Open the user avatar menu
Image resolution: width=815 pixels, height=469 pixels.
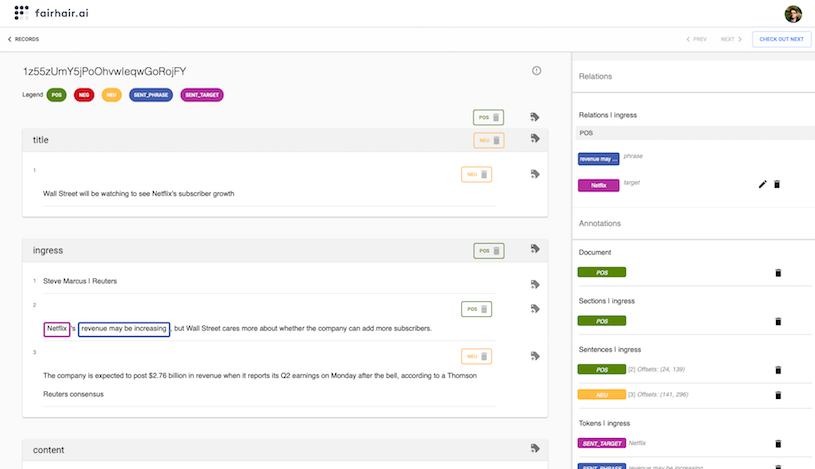tap(793, 14)
